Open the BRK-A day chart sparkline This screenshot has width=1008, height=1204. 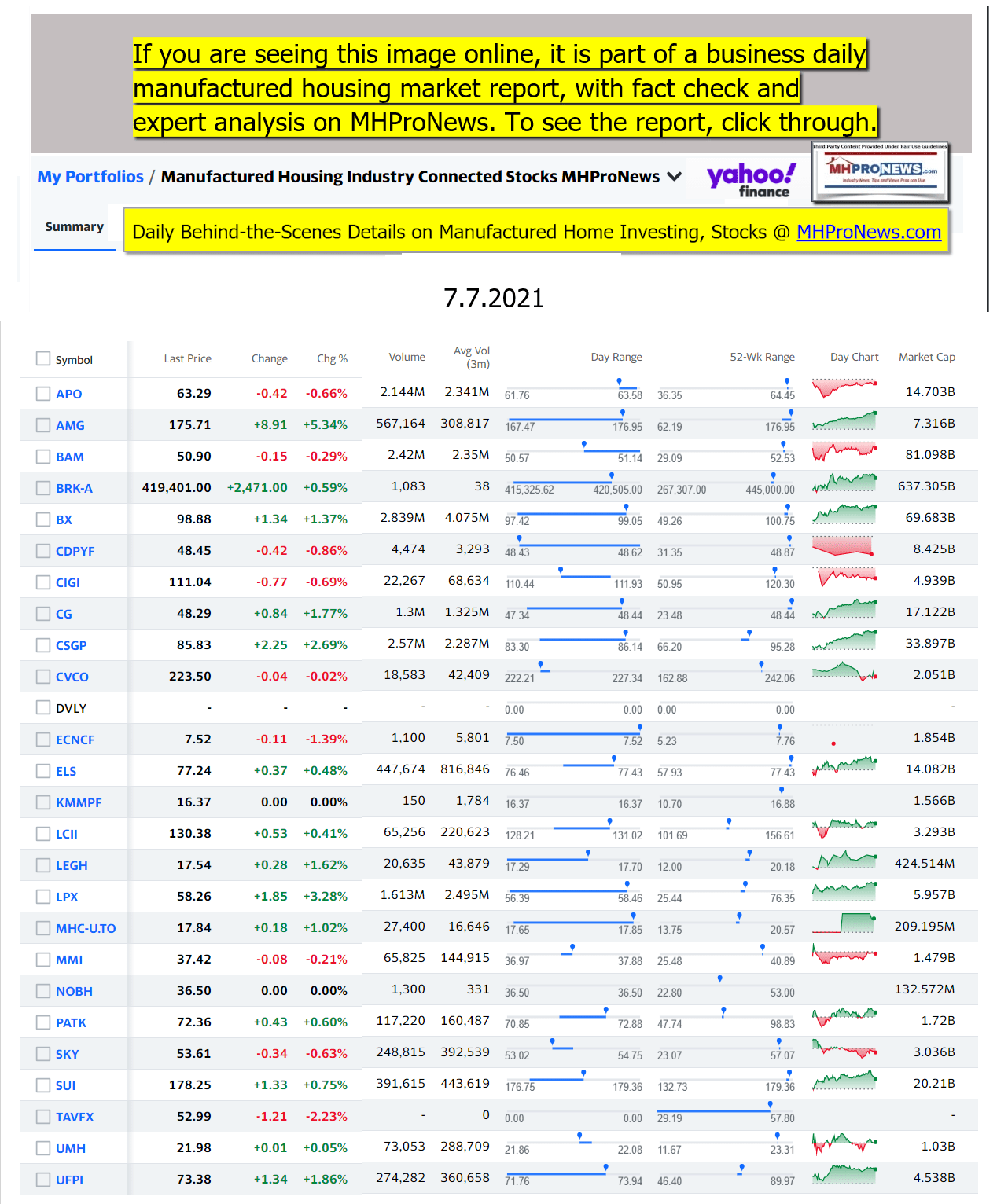click(x=844, y=483)
